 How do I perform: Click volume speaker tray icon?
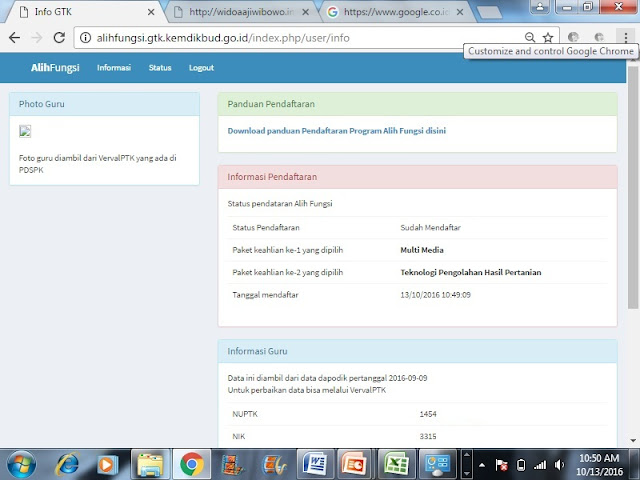point(559,465)
